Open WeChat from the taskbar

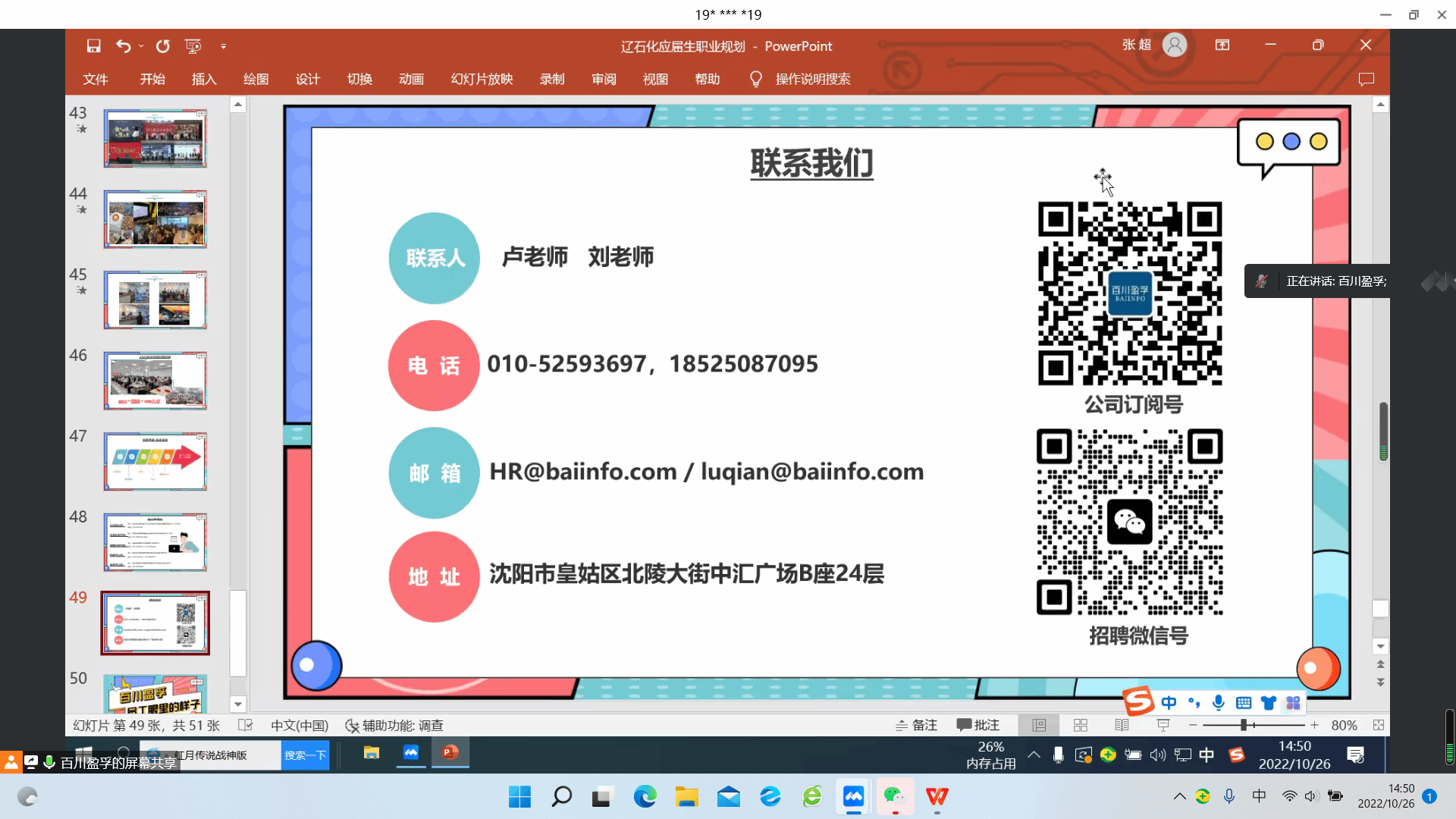[895, 797]
